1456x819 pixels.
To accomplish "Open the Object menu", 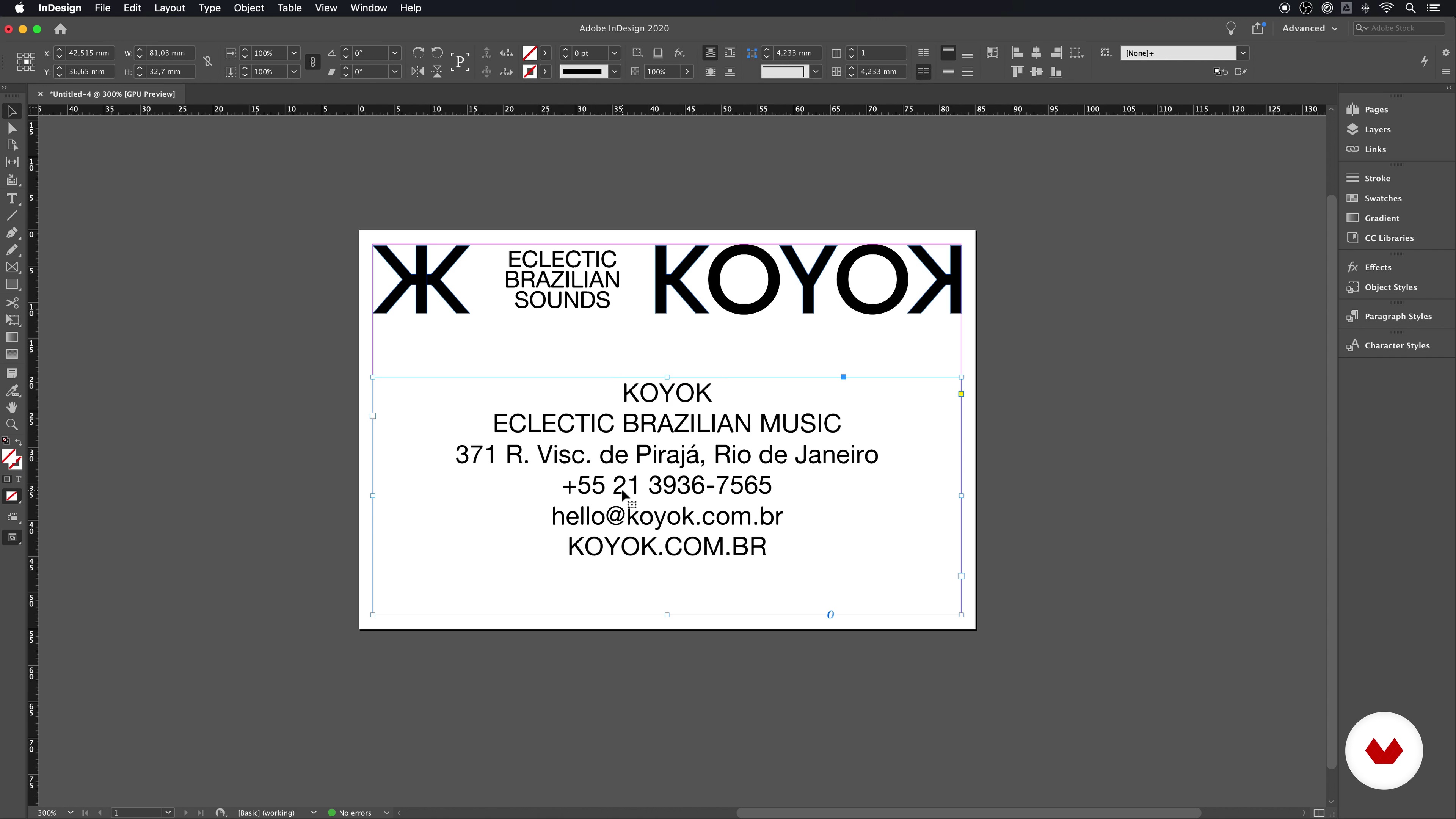I will click(x=249, y=8).
